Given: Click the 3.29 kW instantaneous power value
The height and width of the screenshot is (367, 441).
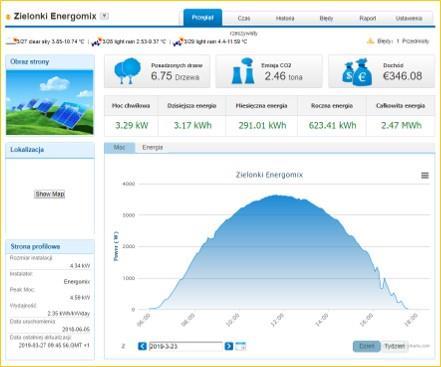Looking at the screenshot, I should pos(132,126).
